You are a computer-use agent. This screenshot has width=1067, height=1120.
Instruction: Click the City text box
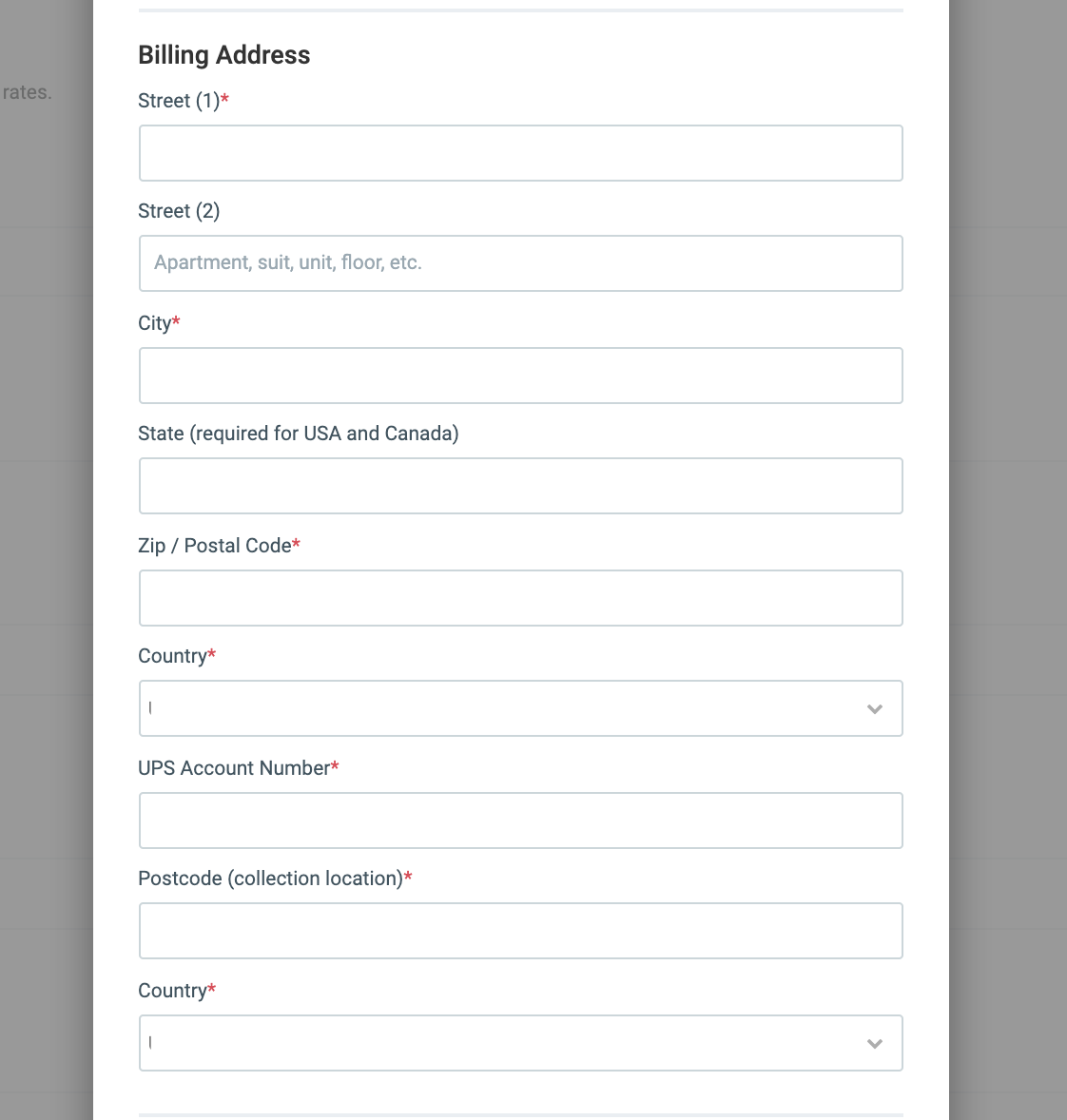pos(520,376)
